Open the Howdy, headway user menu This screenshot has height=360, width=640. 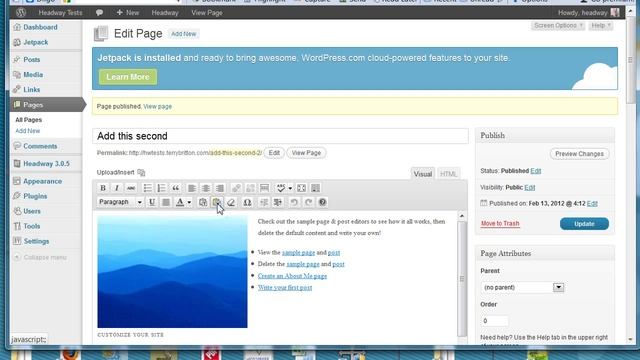point(589,13)
